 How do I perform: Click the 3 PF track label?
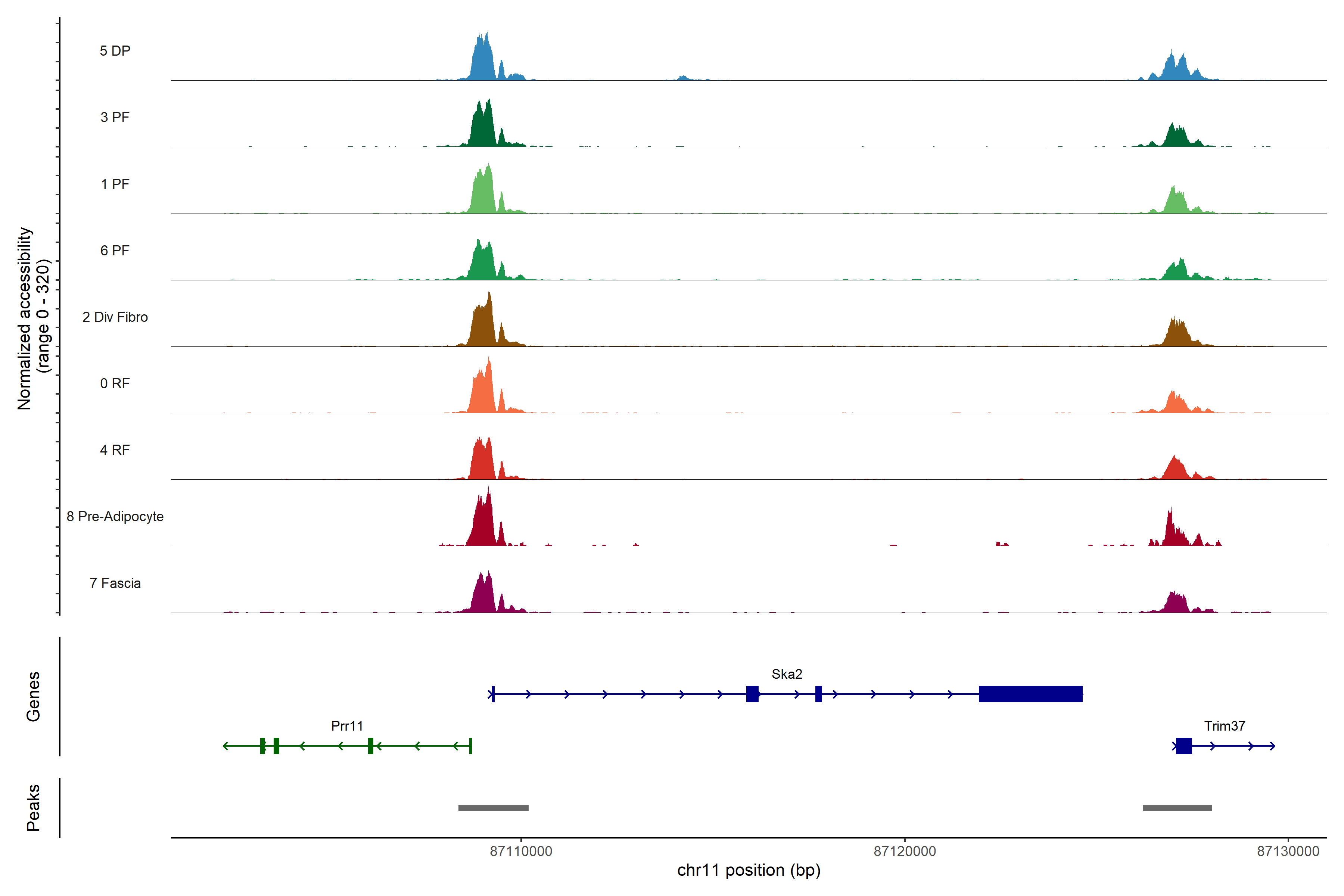click(115, 117)
